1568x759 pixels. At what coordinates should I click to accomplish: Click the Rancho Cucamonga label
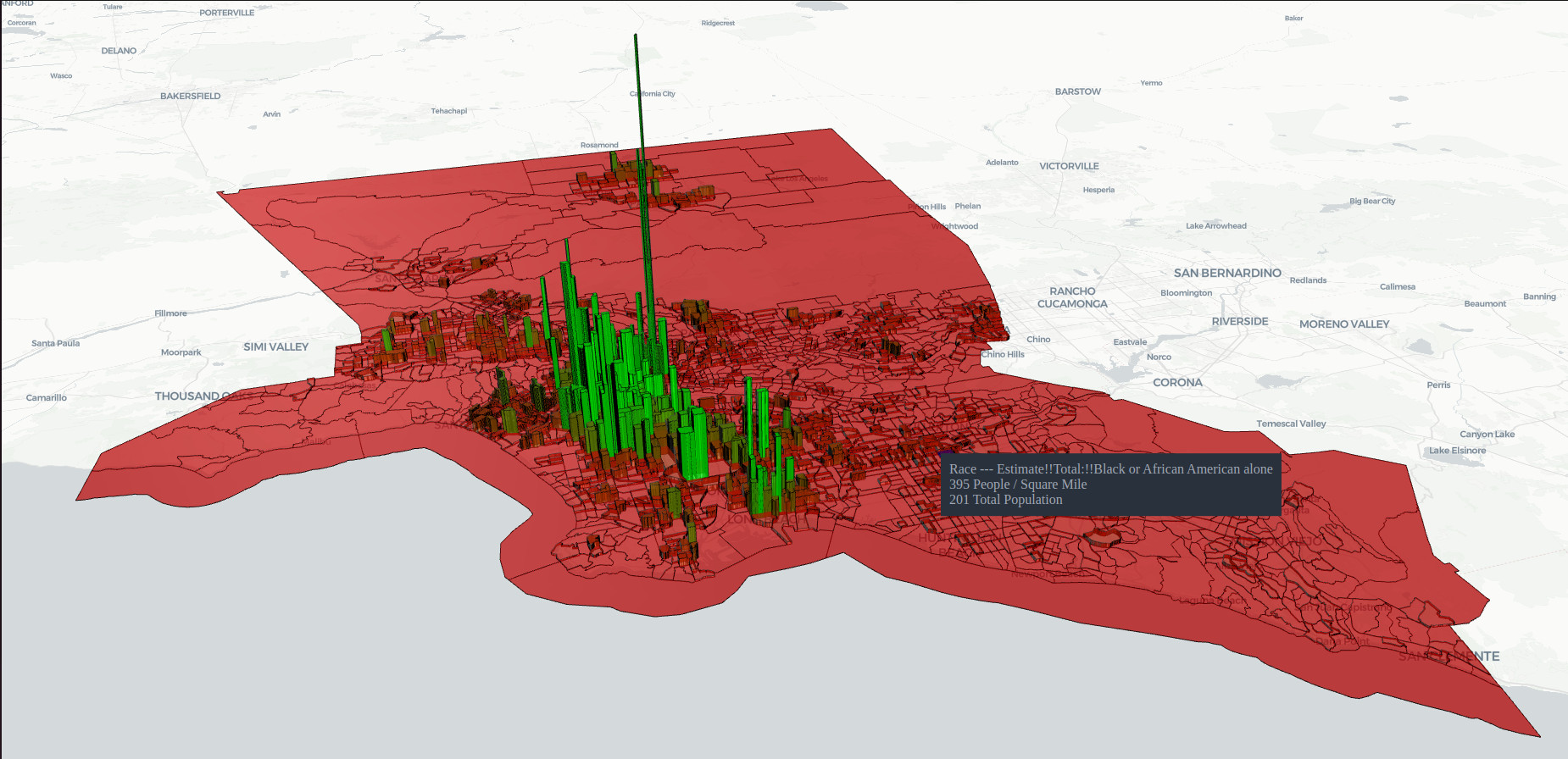point(1072,297)
